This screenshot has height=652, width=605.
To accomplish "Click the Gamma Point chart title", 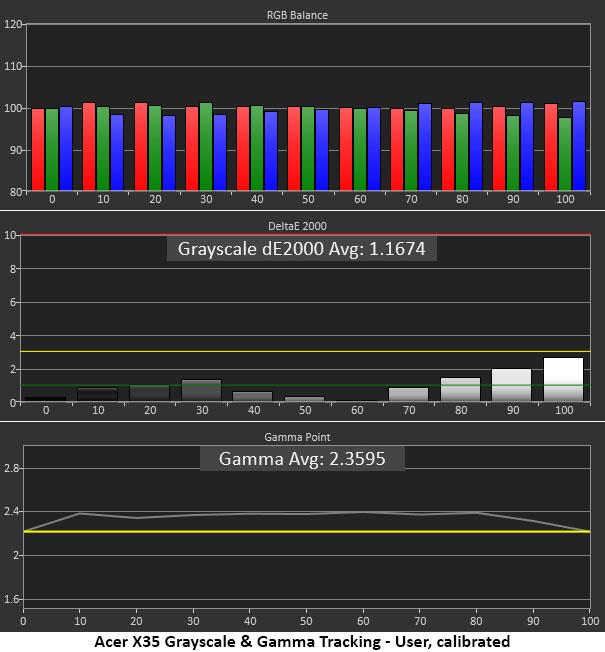I will coord(297,437).
